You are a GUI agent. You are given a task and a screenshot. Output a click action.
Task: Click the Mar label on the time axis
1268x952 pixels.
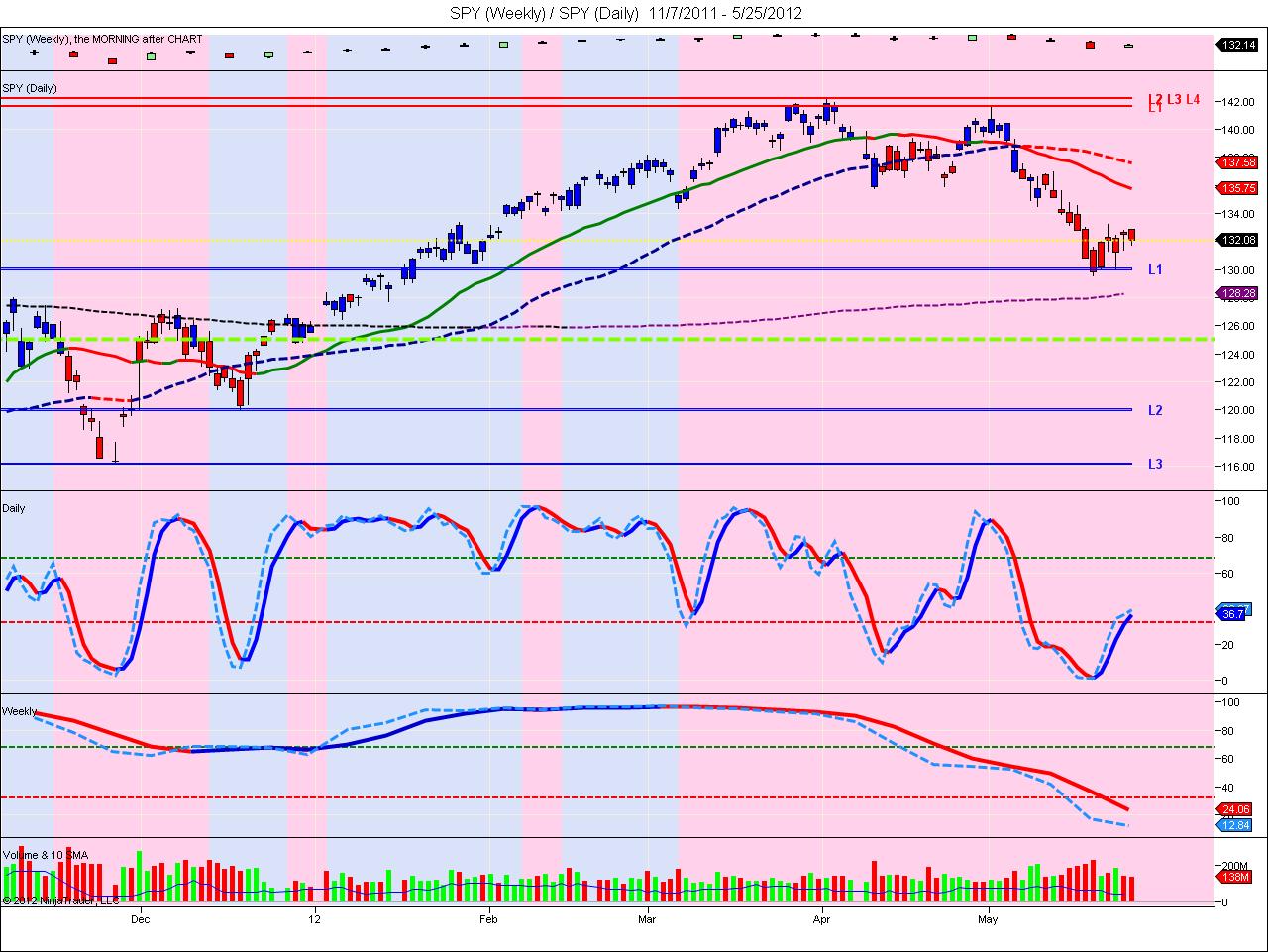tap(648, 920)
